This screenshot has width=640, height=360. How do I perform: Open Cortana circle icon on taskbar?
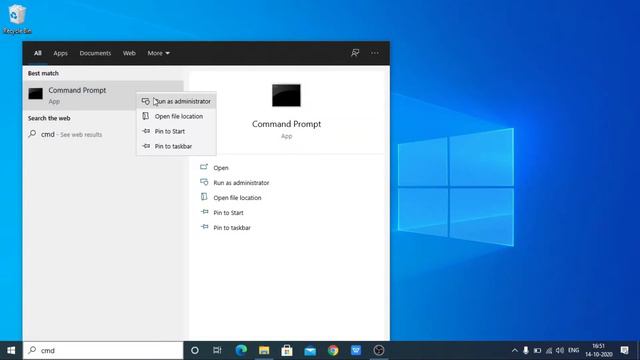195,350
